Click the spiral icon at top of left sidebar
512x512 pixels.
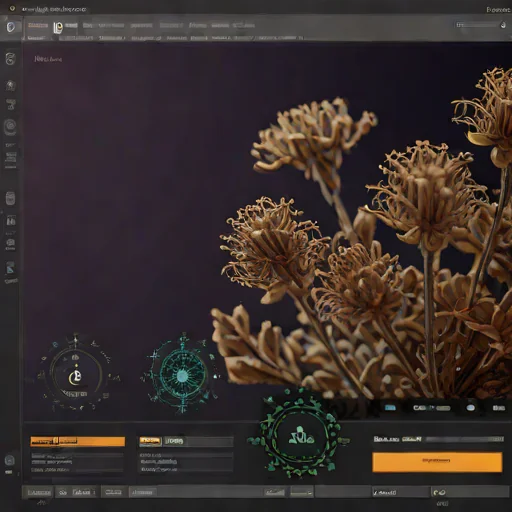pos(10,59)
